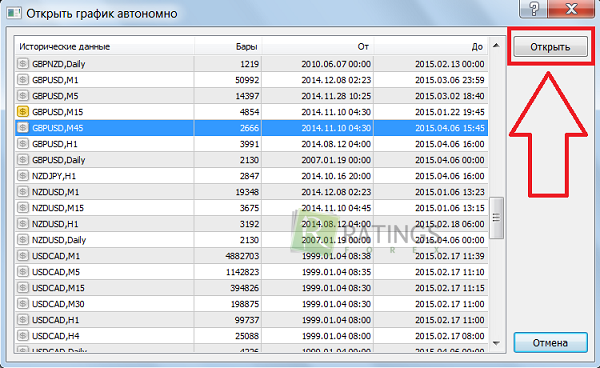Click bars value 99737
The height and width of the screenshot is (368, 600).
coord(247,320)
